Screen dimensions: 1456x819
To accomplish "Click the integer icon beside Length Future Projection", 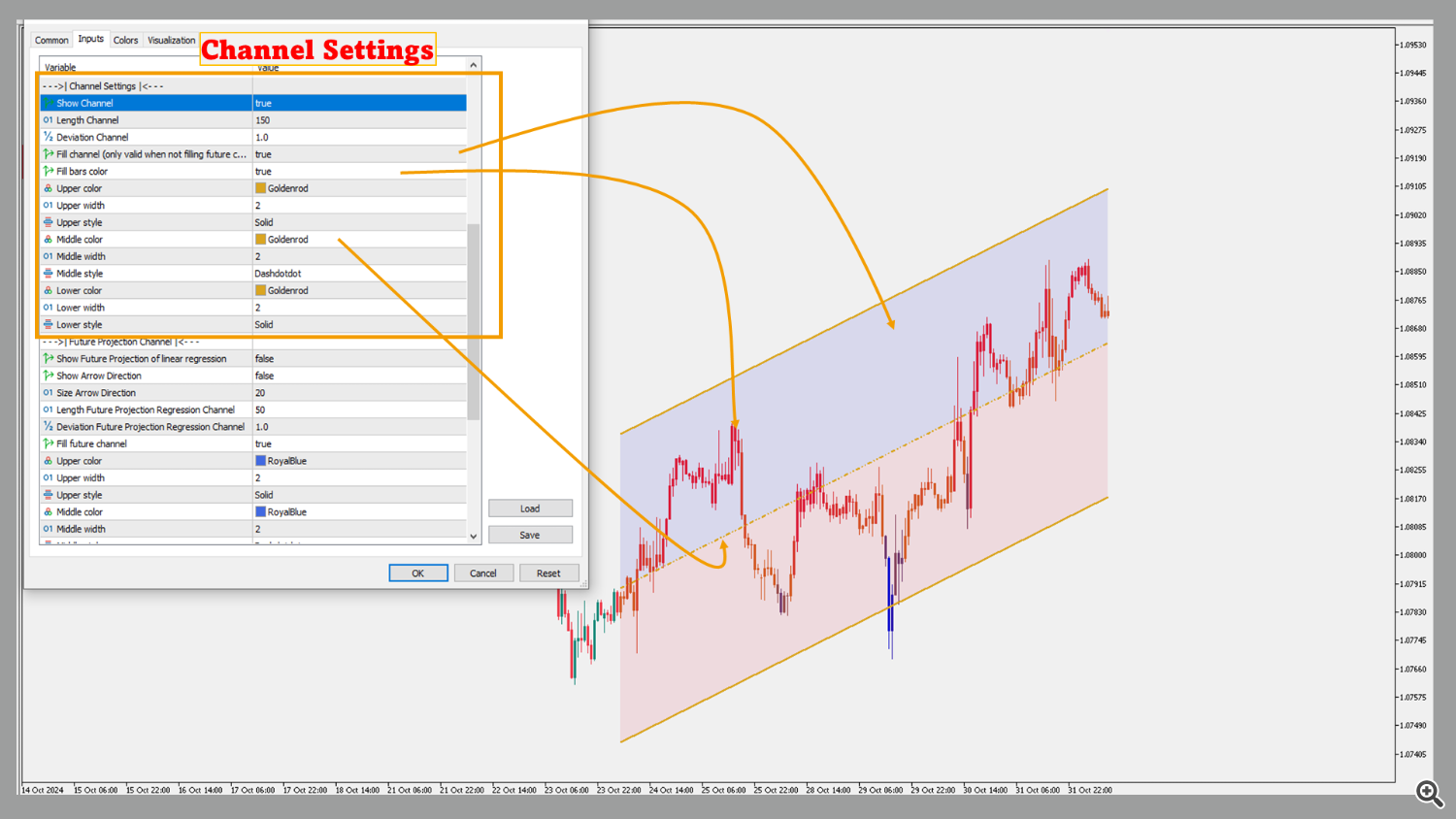I will click(48, 409).
